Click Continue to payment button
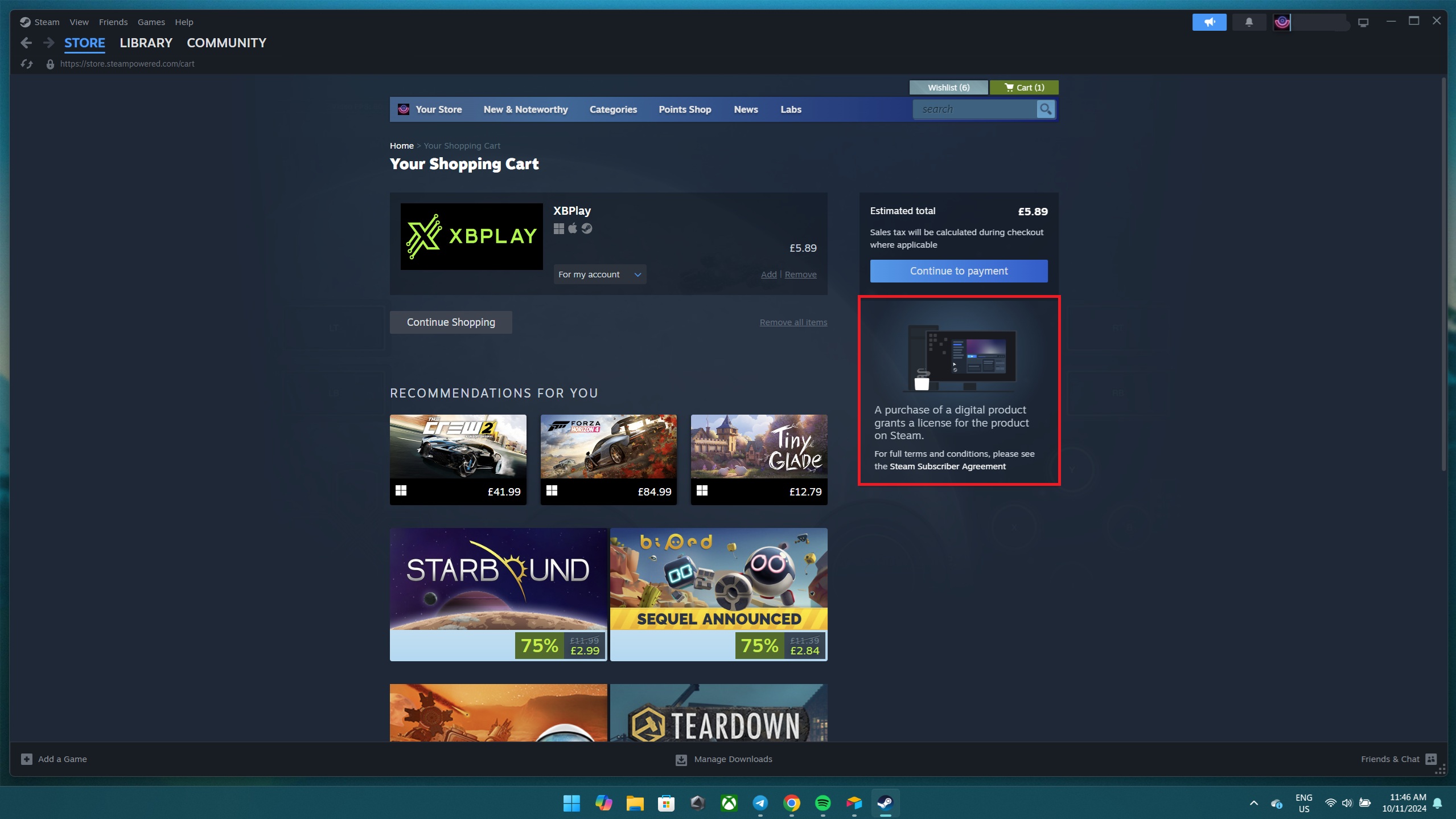1456x819 pixels. (x=959, y=271)
